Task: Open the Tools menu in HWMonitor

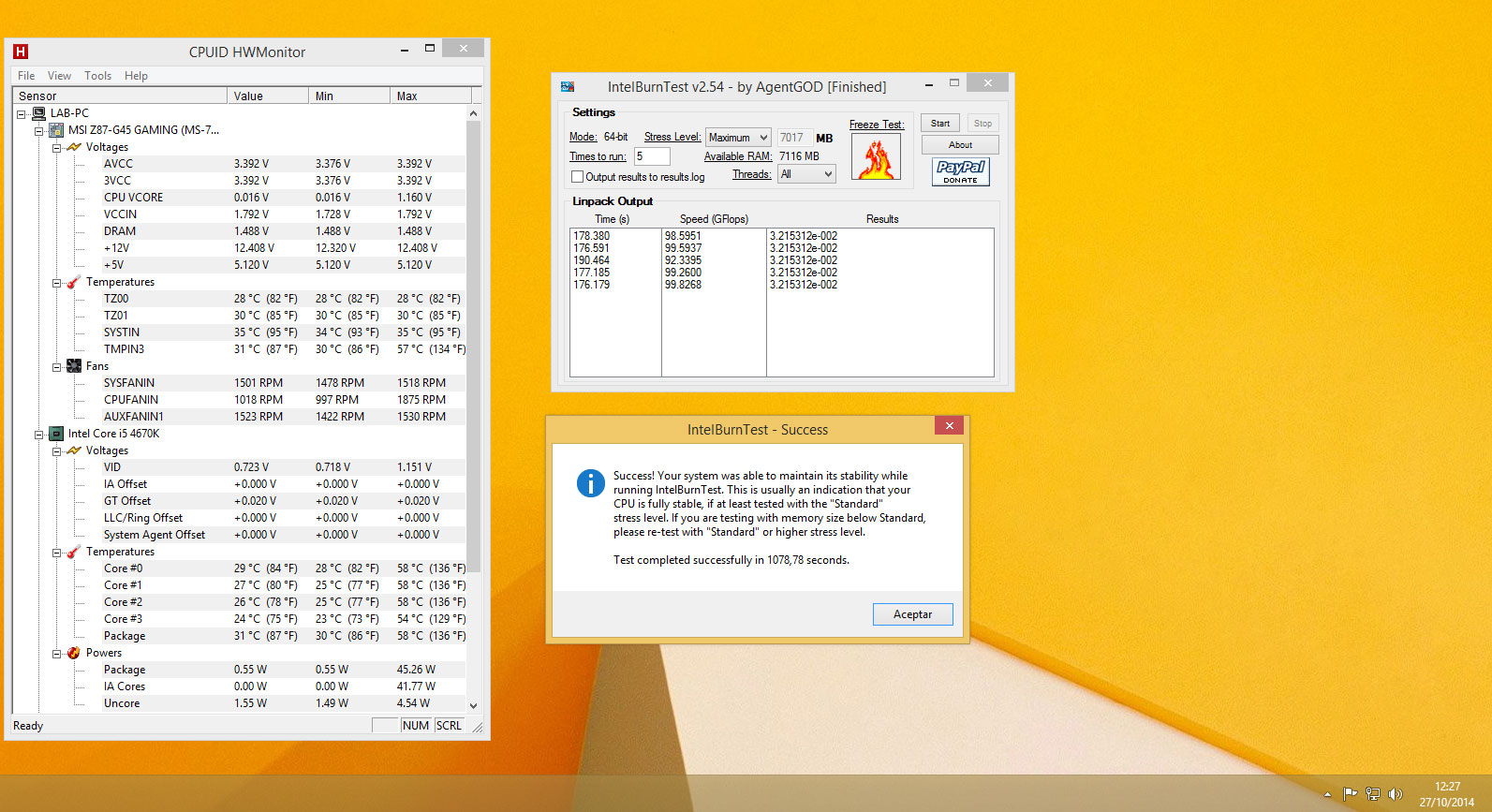Action: pos(97,76)
